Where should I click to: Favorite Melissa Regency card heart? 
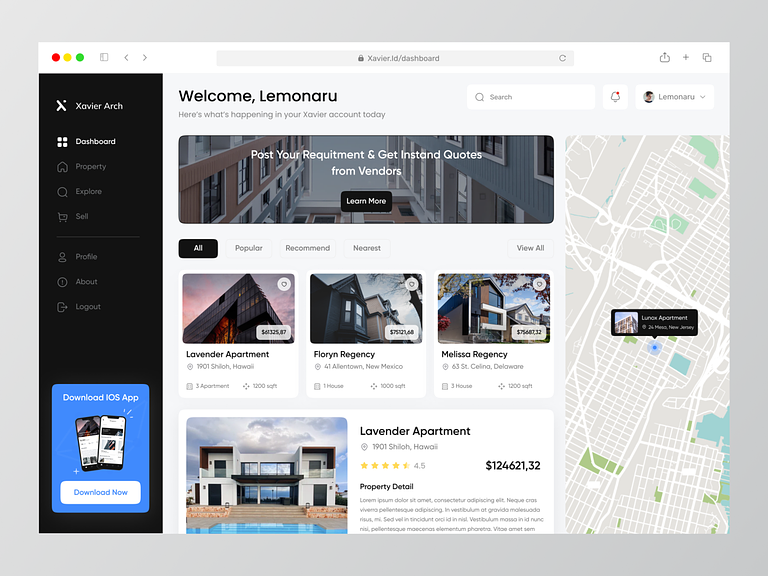[539, 284]
